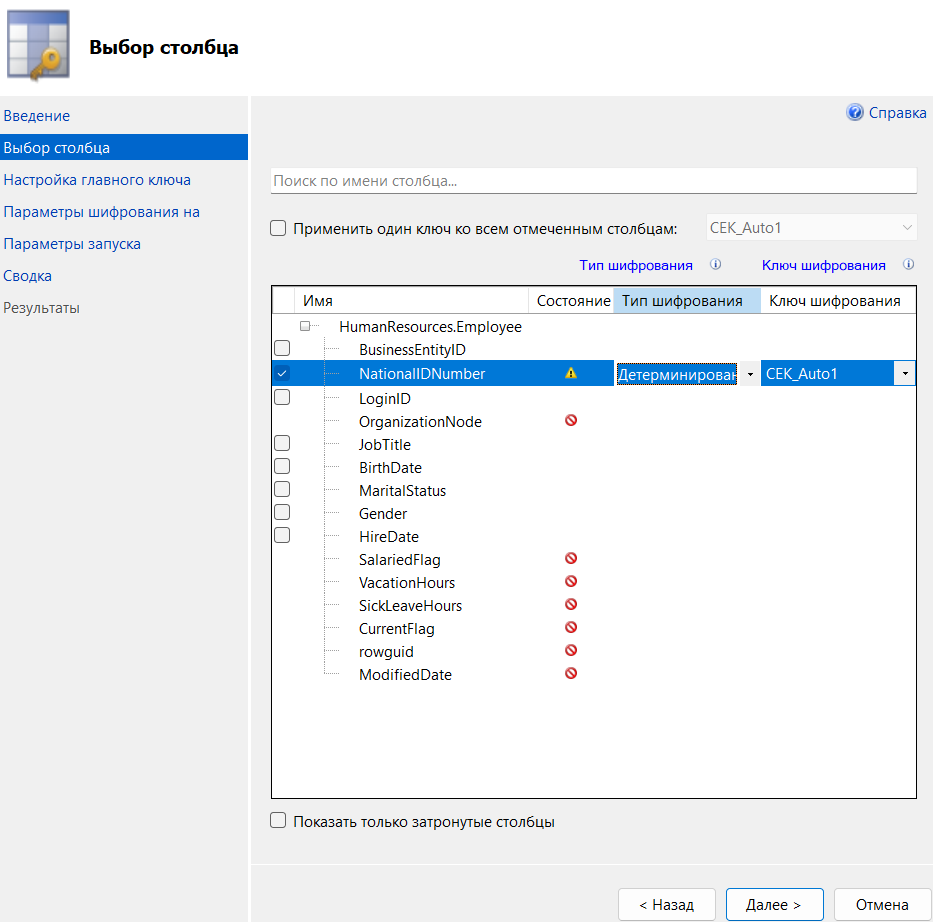Open encryption type dropdown arrow for NationalIDNumber

coord(750,374)
